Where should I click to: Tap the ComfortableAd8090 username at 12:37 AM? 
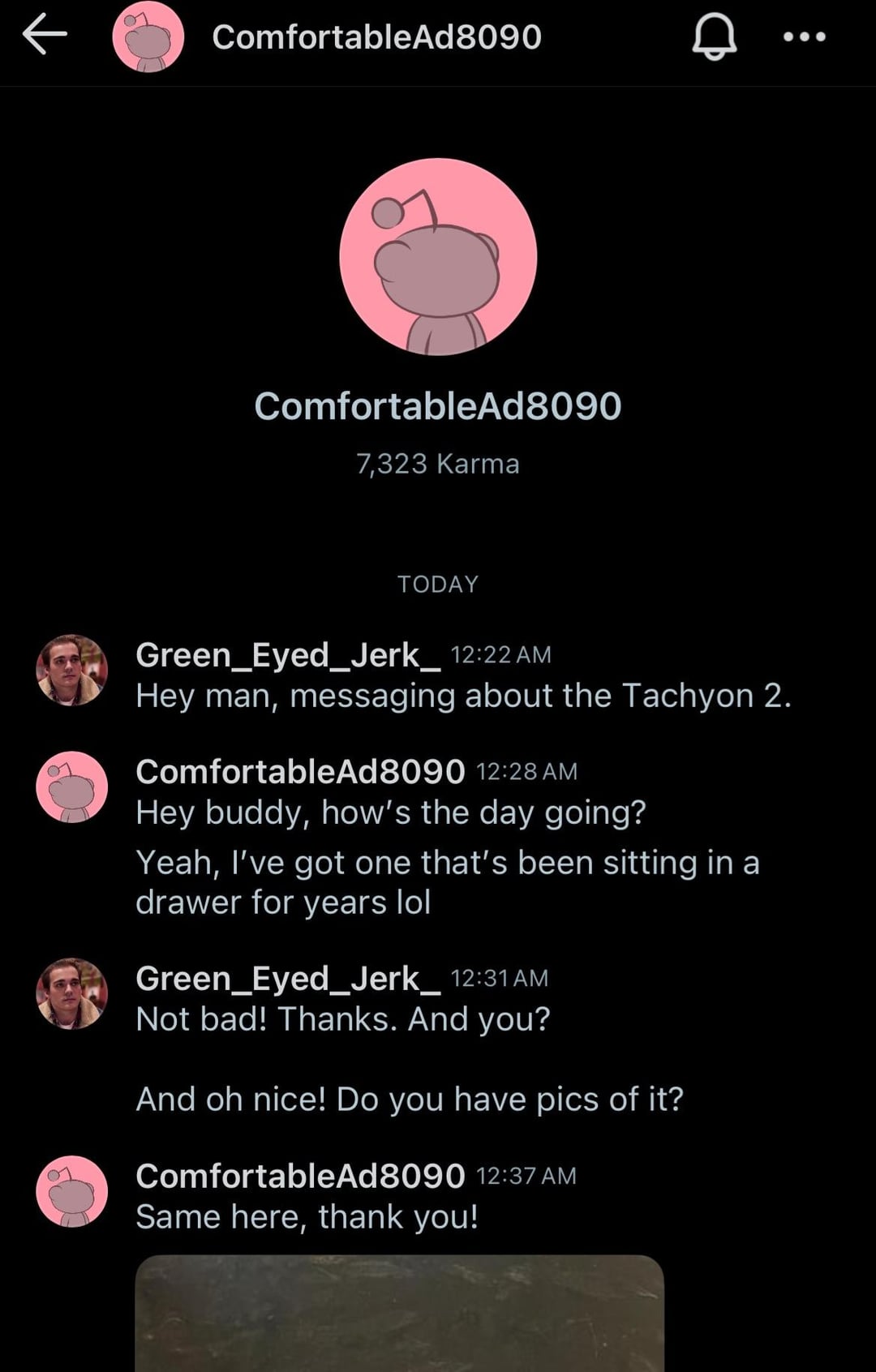[x=300, y=1176]
